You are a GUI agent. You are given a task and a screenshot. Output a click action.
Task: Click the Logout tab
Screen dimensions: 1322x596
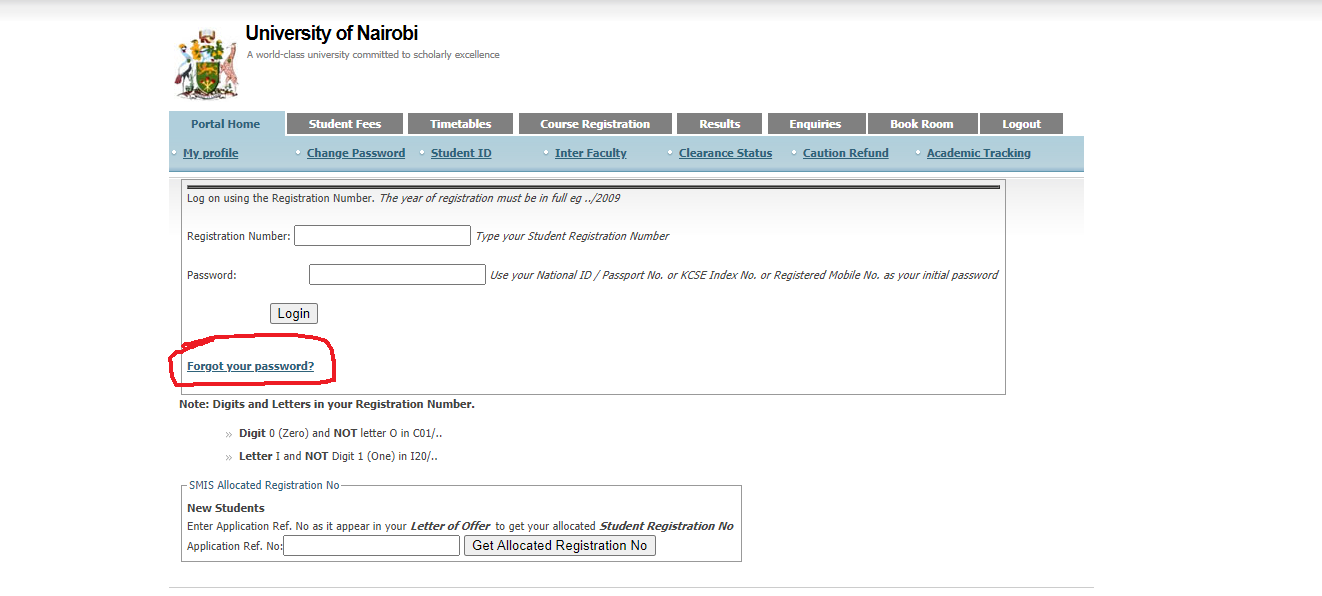coord(1021,124)
